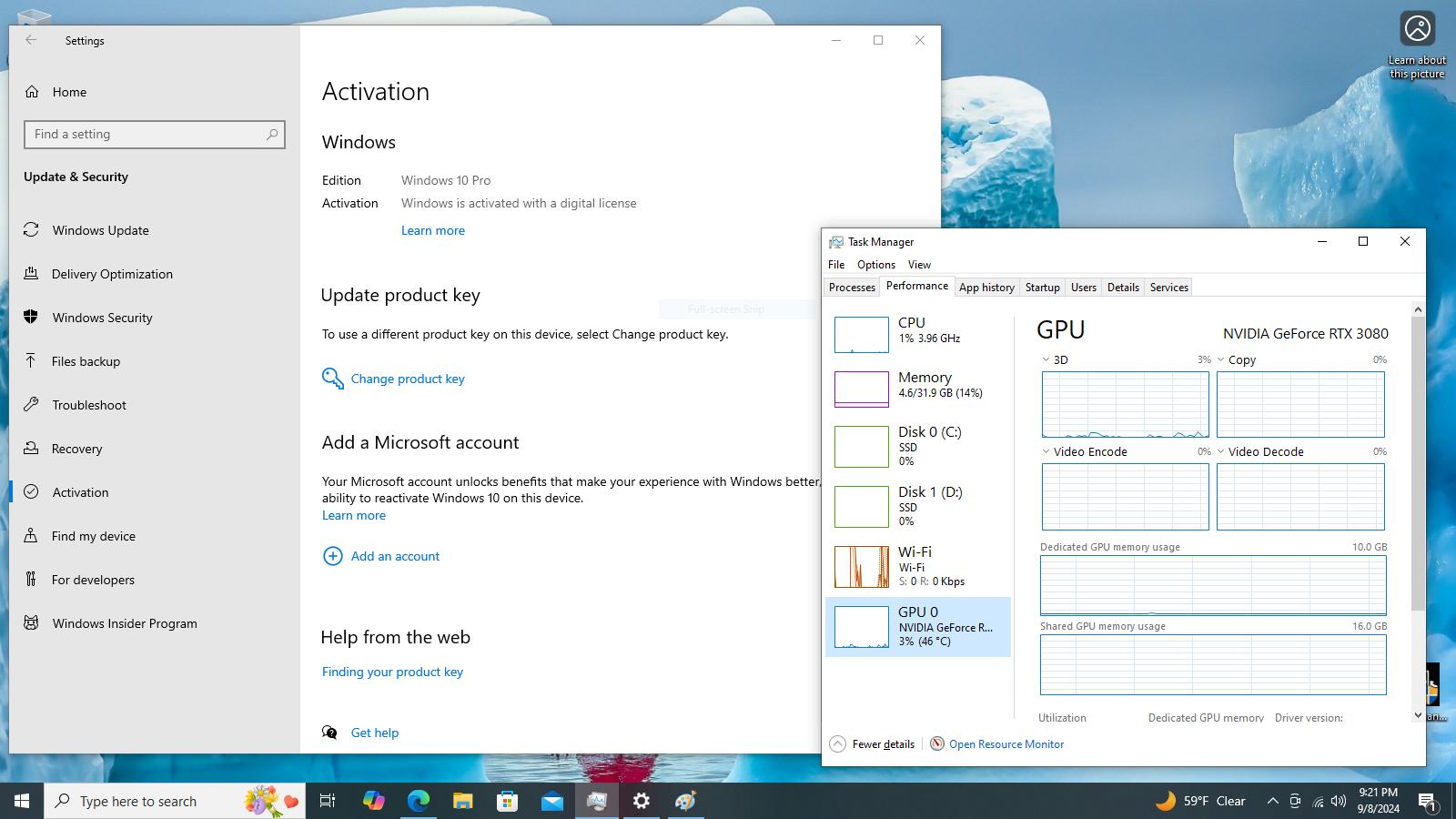
Task: Switch to the Services tab
Action: (1169, 288)
